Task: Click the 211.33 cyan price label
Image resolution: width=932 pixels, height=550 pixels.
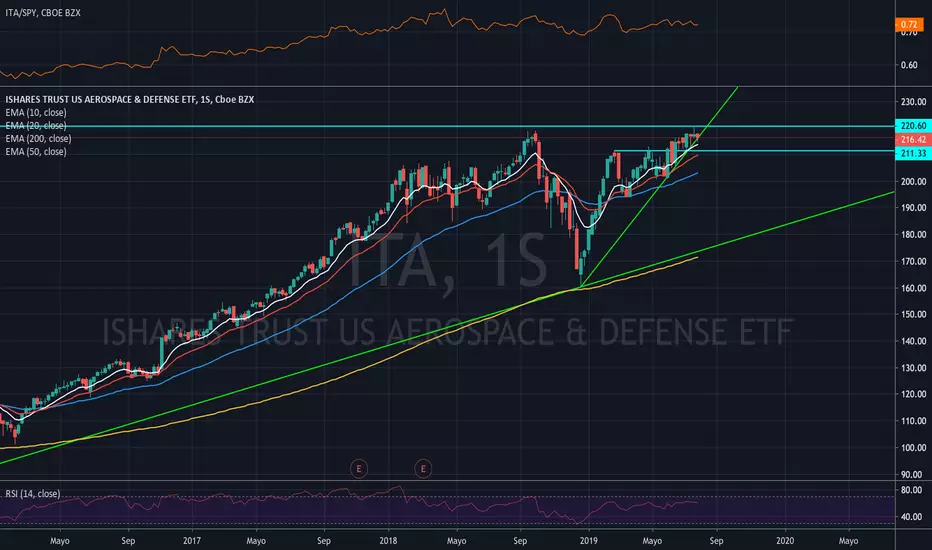Action: click(913, 153)
